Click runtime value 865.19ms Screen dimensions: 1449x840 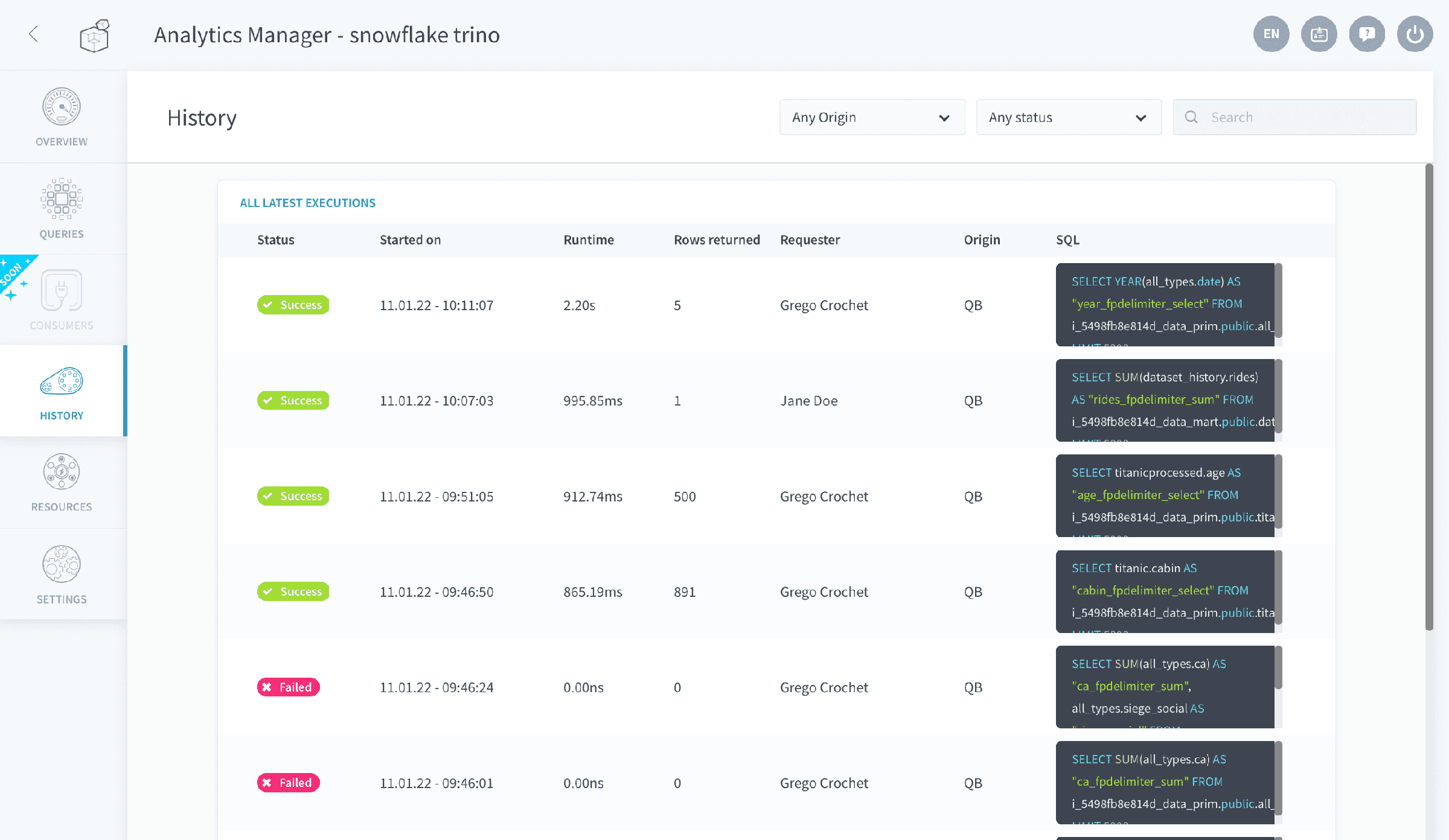[x=592, y=592]
